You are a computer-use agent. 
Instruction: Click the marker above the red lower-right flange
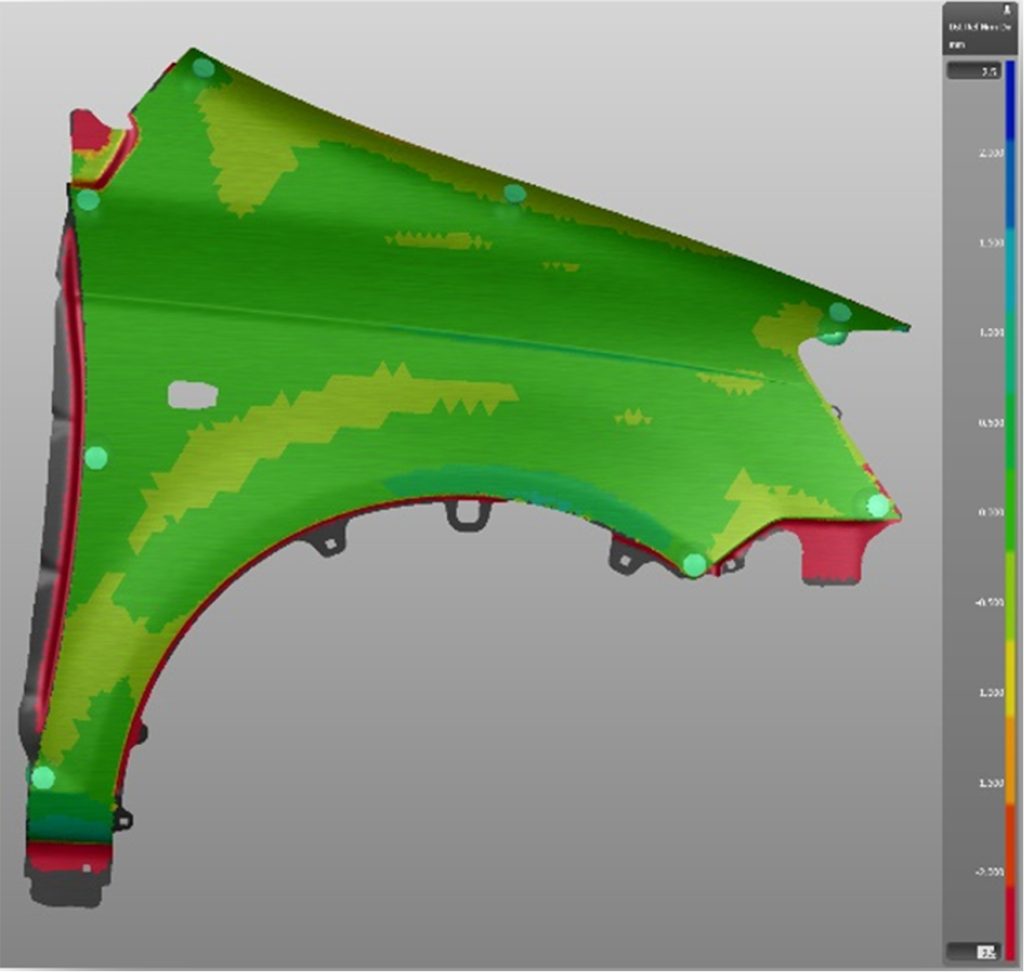coord(878,506)
